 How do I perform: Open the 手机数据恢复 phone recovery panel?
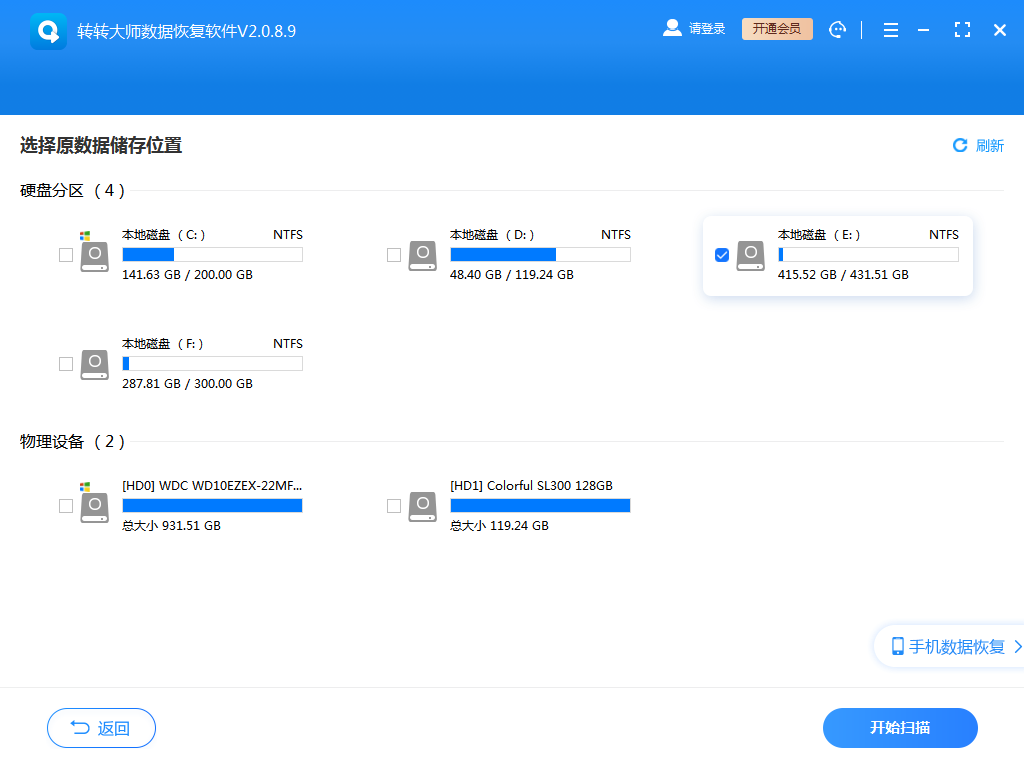pyautogui.click(x=950, y=646)
